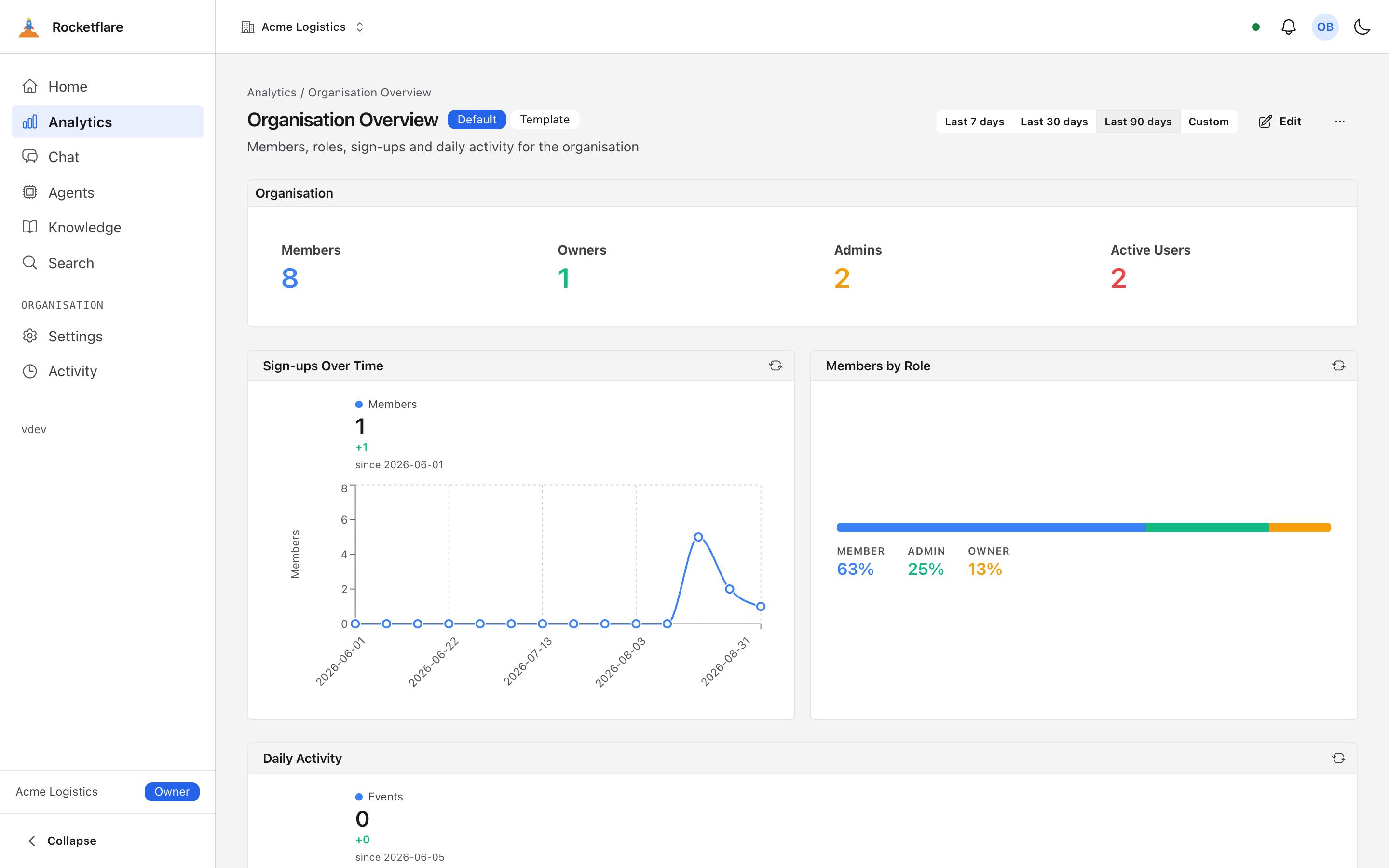Expand the Acme Logistics organisation switcher

pyautogui.click(x=303, y=27)
